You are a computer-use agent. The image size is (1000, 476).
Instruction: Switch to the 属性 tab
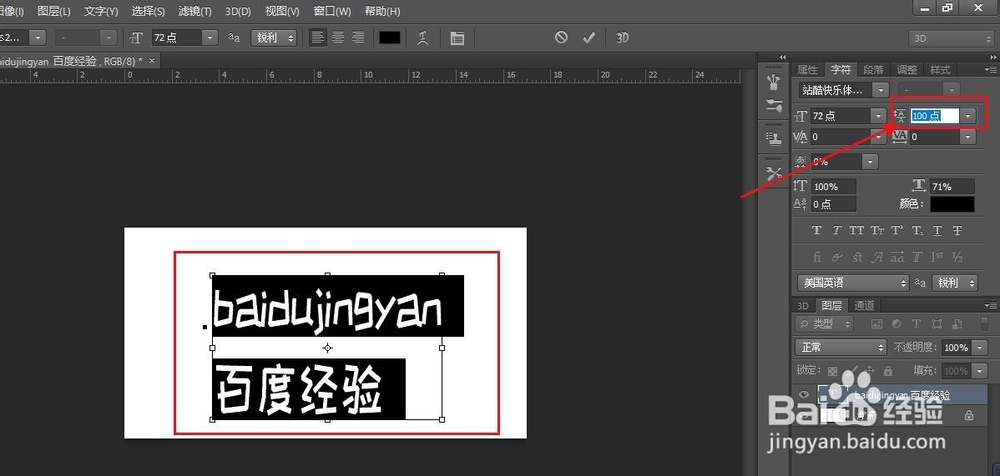click(807, 70)
